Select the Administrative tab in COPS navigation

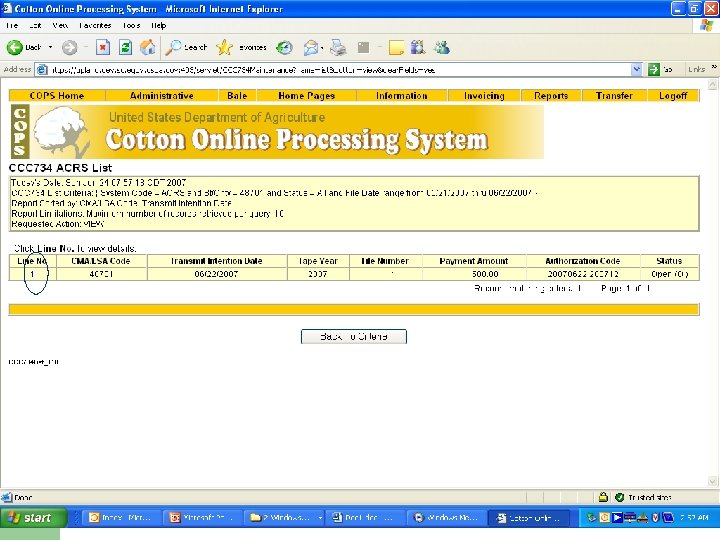[x=161, y=96]
